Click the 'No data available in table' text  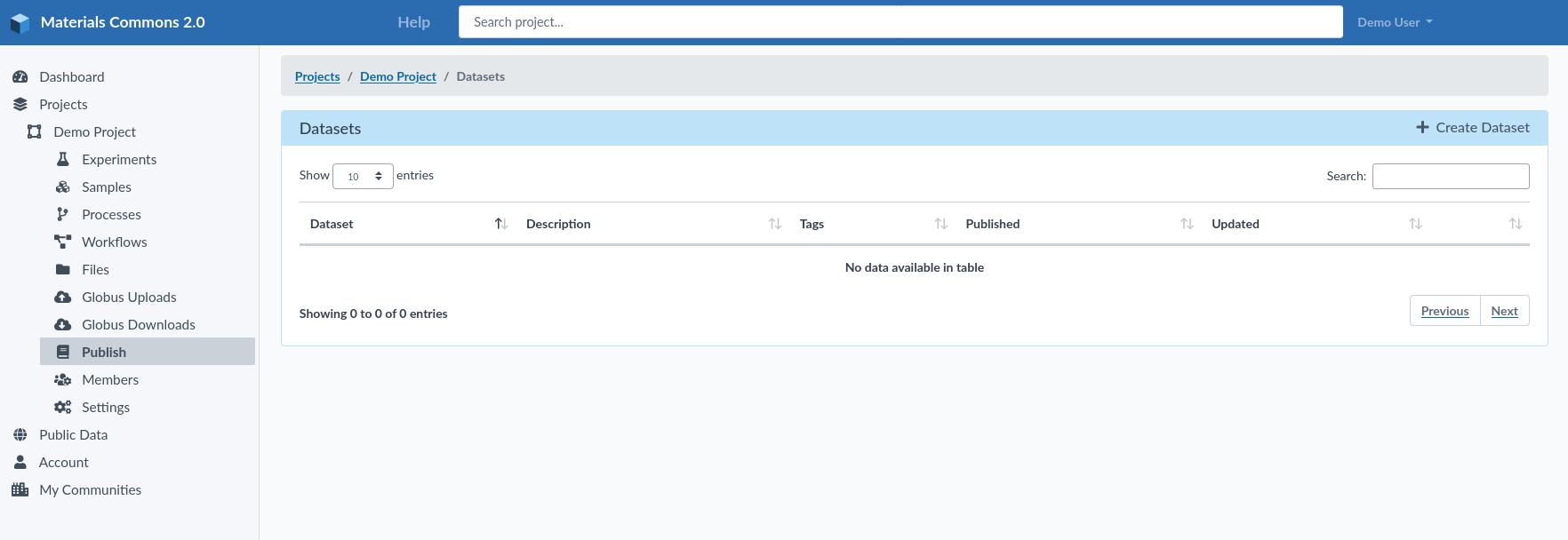point(915,267)
